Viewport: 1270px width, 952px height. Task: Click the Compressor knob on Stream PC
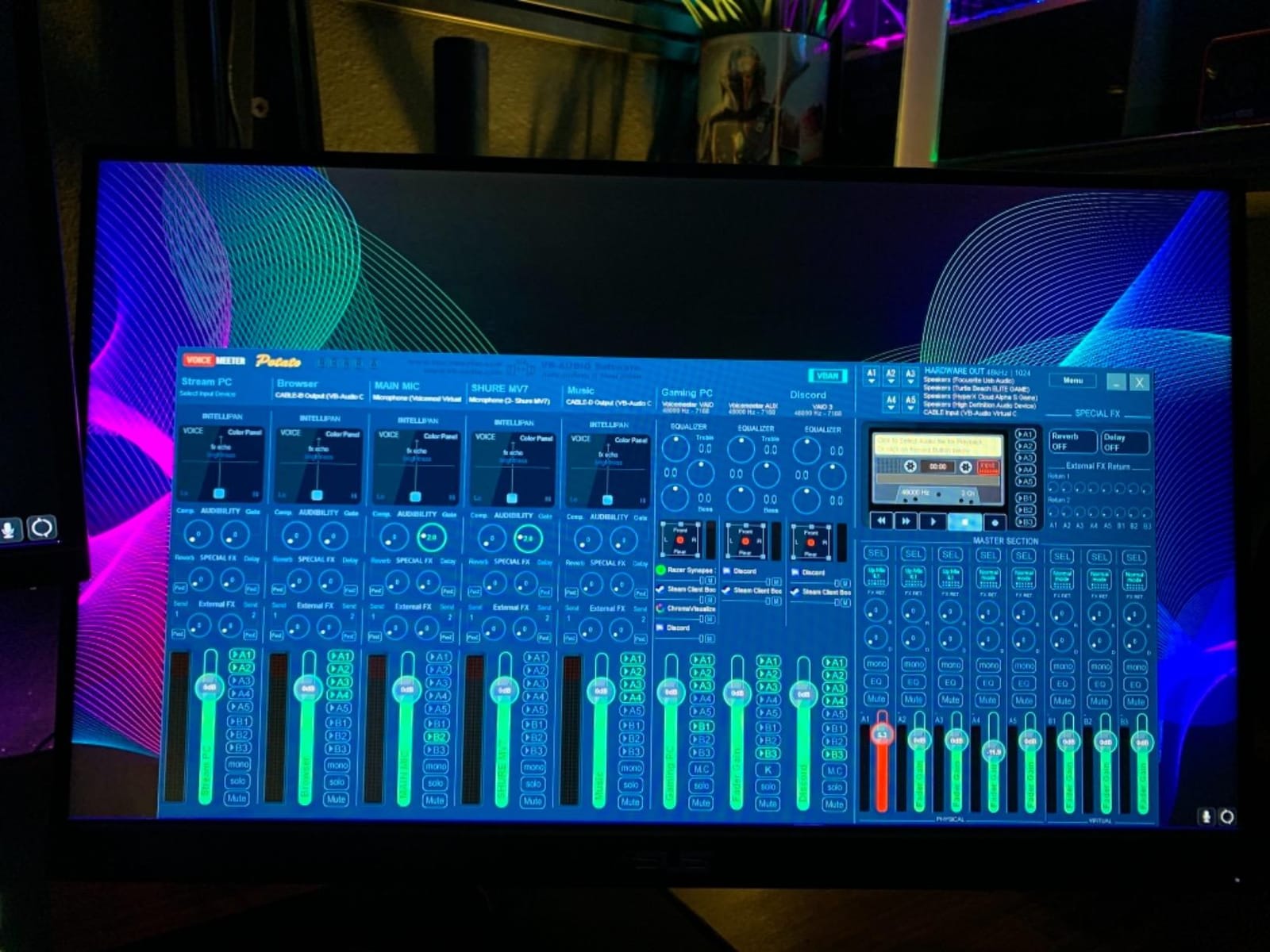198,534
